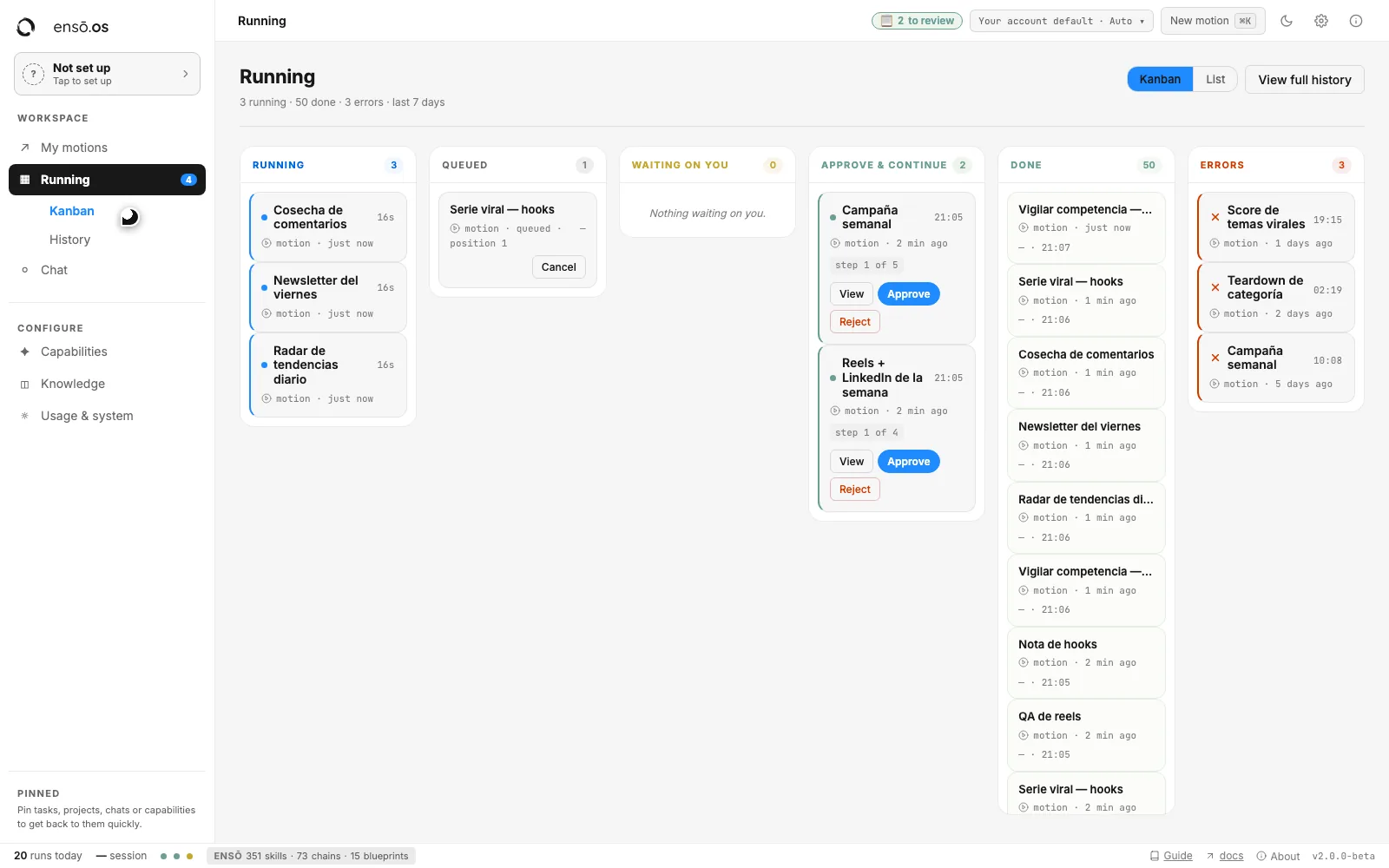Approve the Campaña semanal run
The image size is (1389, 868).
(x=908, y=294)
